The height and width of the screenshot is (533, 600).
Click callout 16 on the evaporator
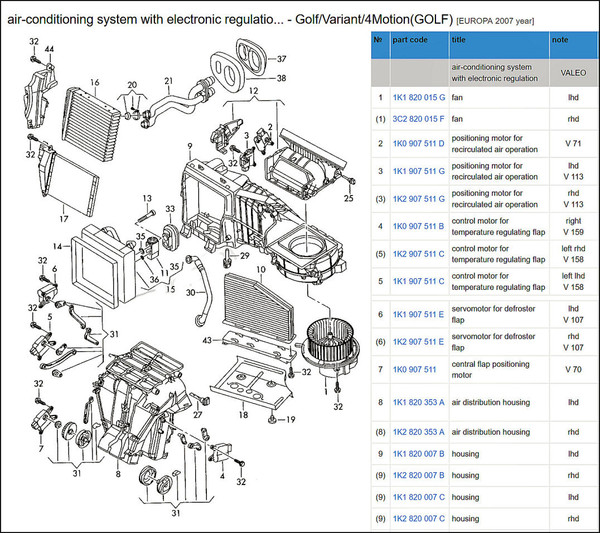click(x=95, y=82)
